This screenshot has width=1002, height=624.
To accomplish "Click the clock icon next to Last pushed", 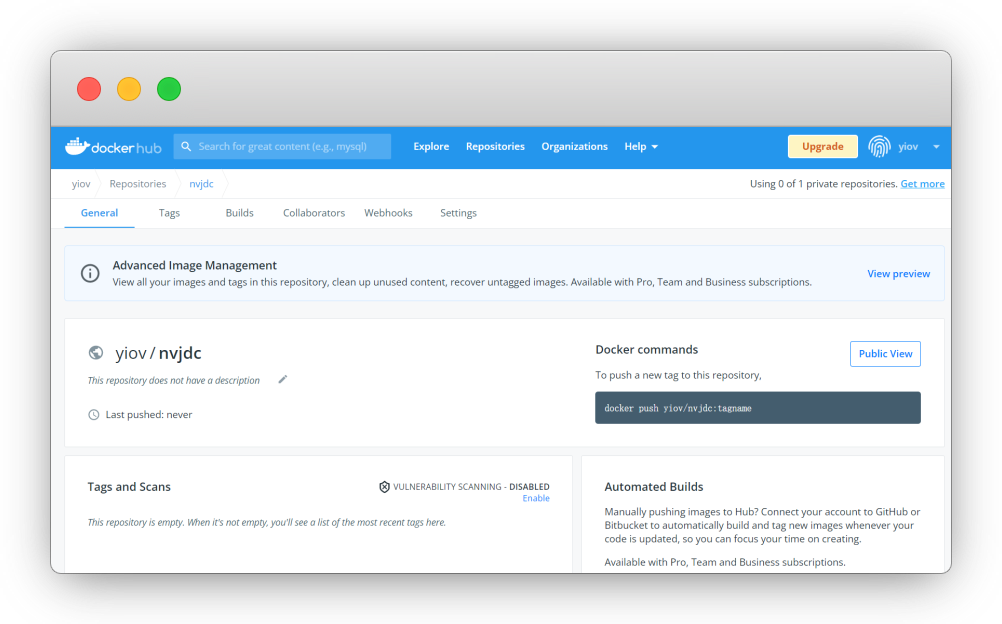I will tap(94, 415).
